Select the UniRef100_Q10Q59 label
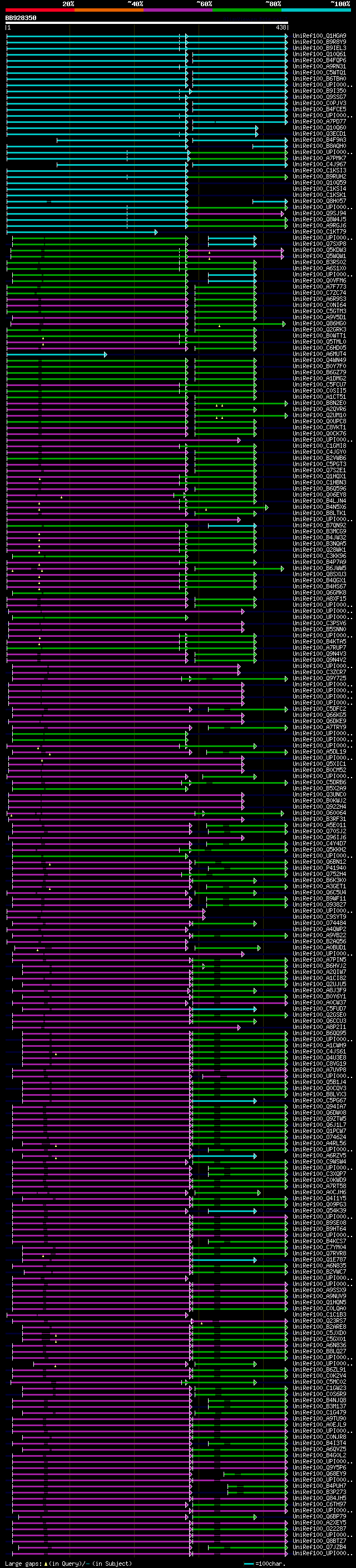Viewport: 356px width, 1568px height. click(x=319, y=182)
